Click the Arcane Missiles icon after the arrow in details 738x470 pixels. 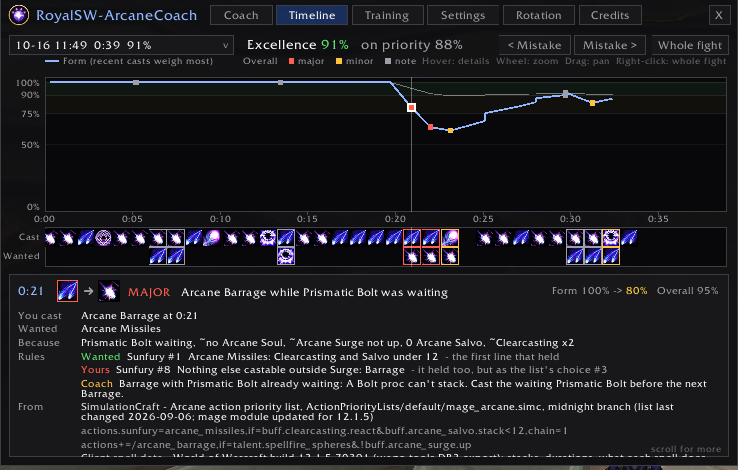[108, 291]
